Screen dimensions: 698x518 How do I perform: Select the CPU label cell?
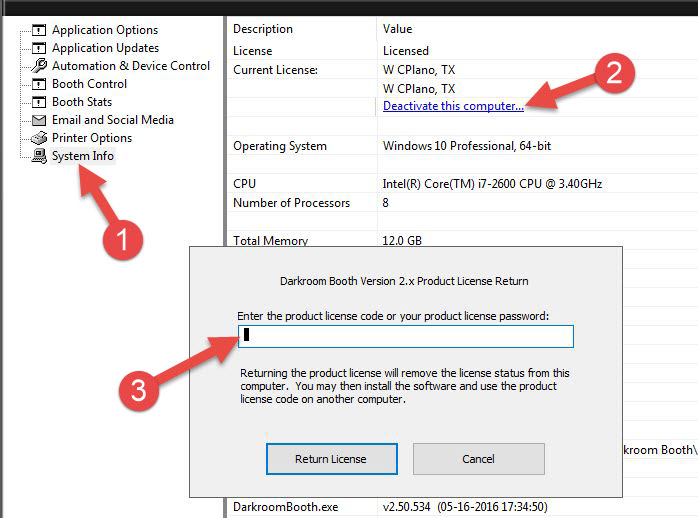(x=244, y=184)
